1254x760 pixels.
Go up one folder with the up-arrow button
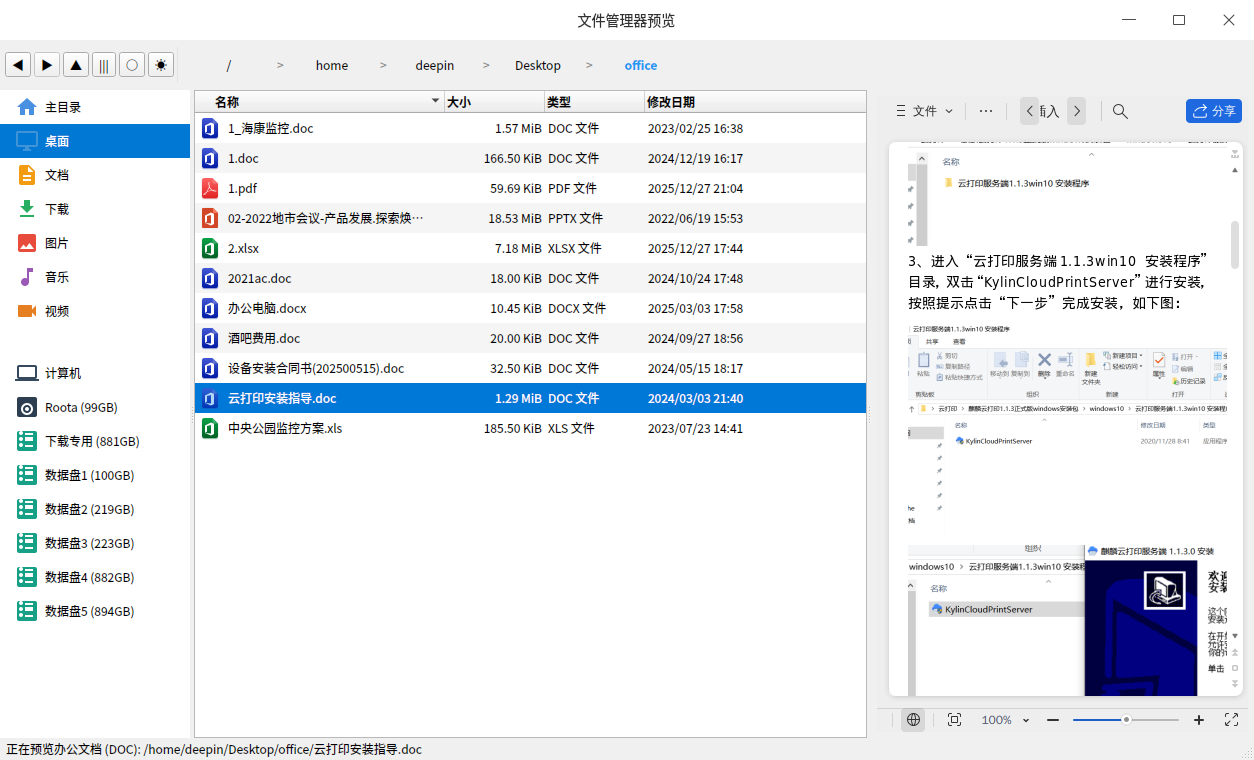[x=76, y=65]
